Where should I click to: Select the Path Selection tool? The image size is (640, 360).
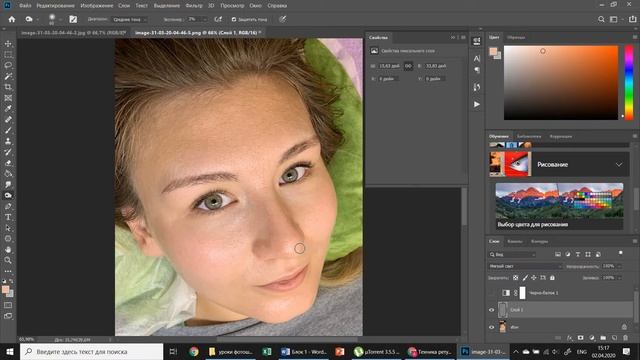click(8, 228)
